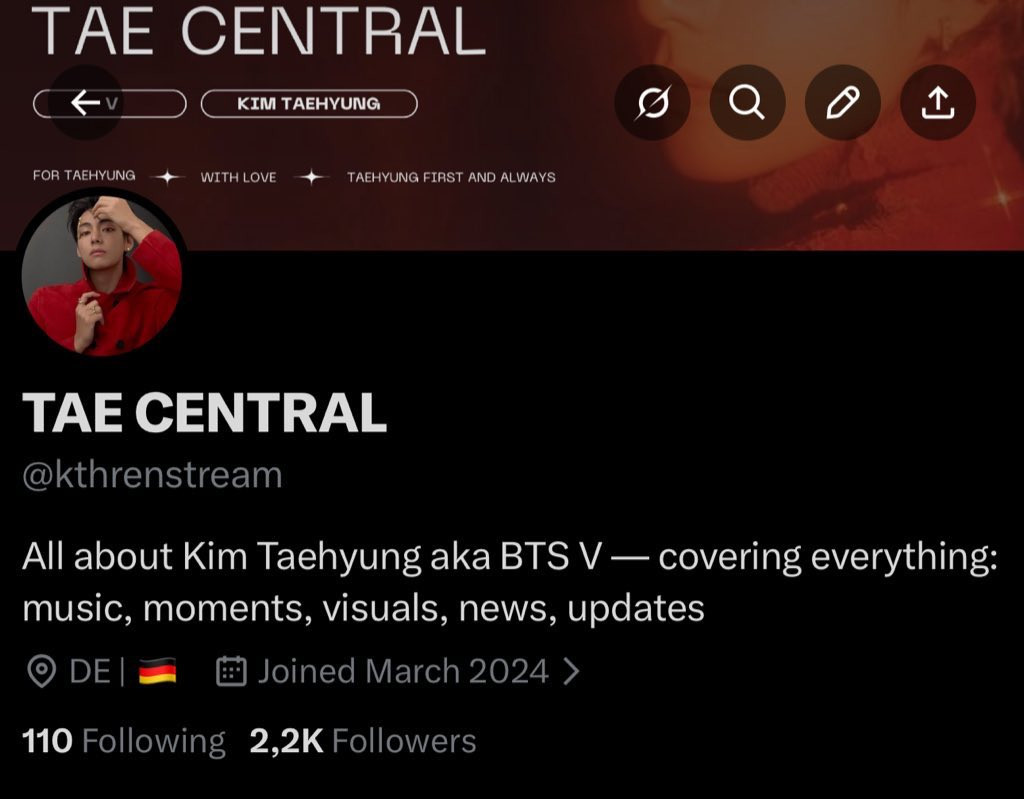1024x799 pixels.
Task: Tap the edit pencil icon
Action: pos(842,103)
